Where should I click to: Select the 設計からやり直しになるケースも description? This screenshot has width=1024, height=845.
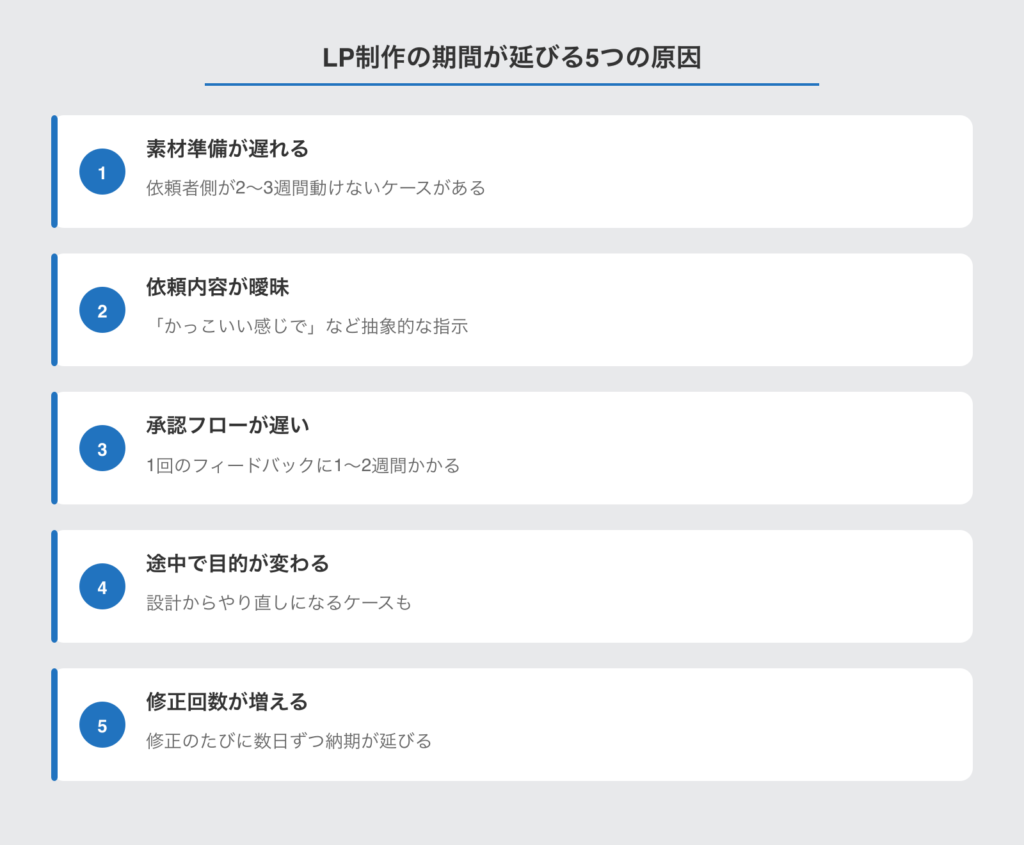[x=278, y=603]
